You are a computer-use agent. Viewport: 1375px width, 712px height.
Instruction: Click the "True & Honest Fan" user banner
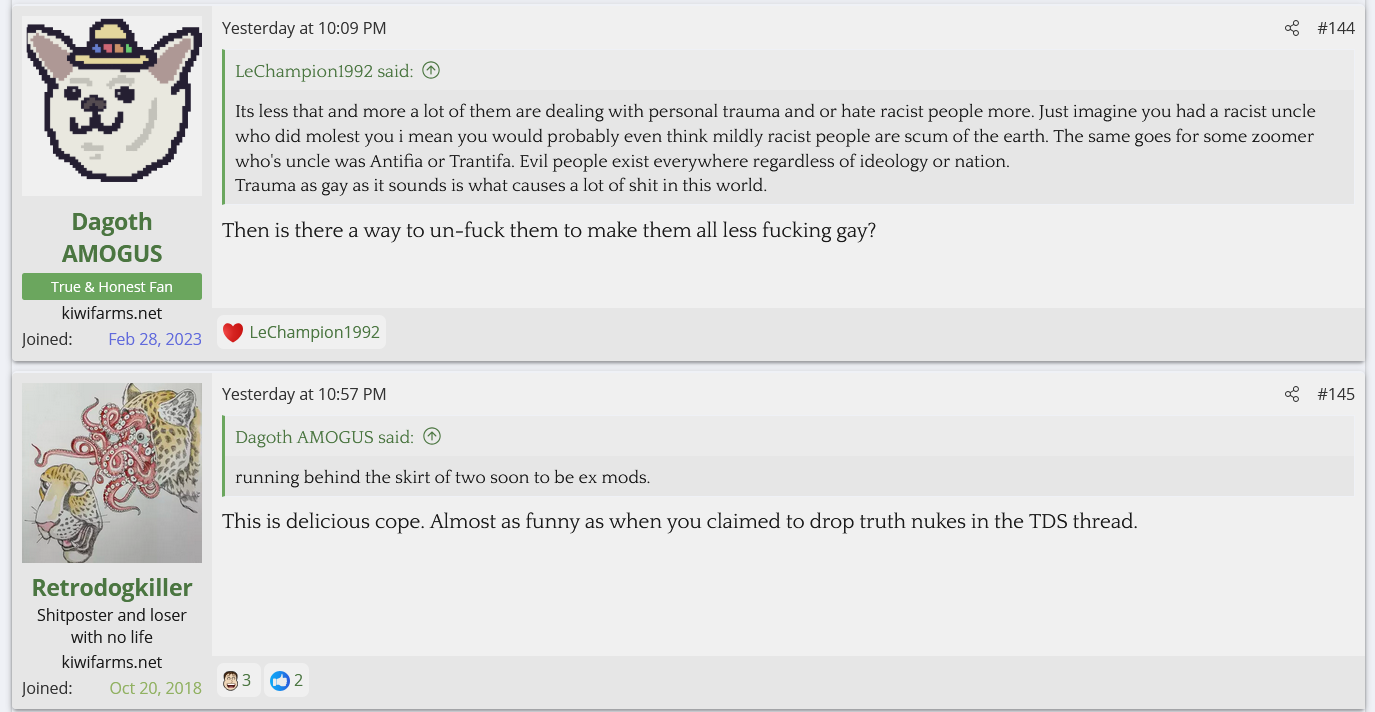[112, 287]
